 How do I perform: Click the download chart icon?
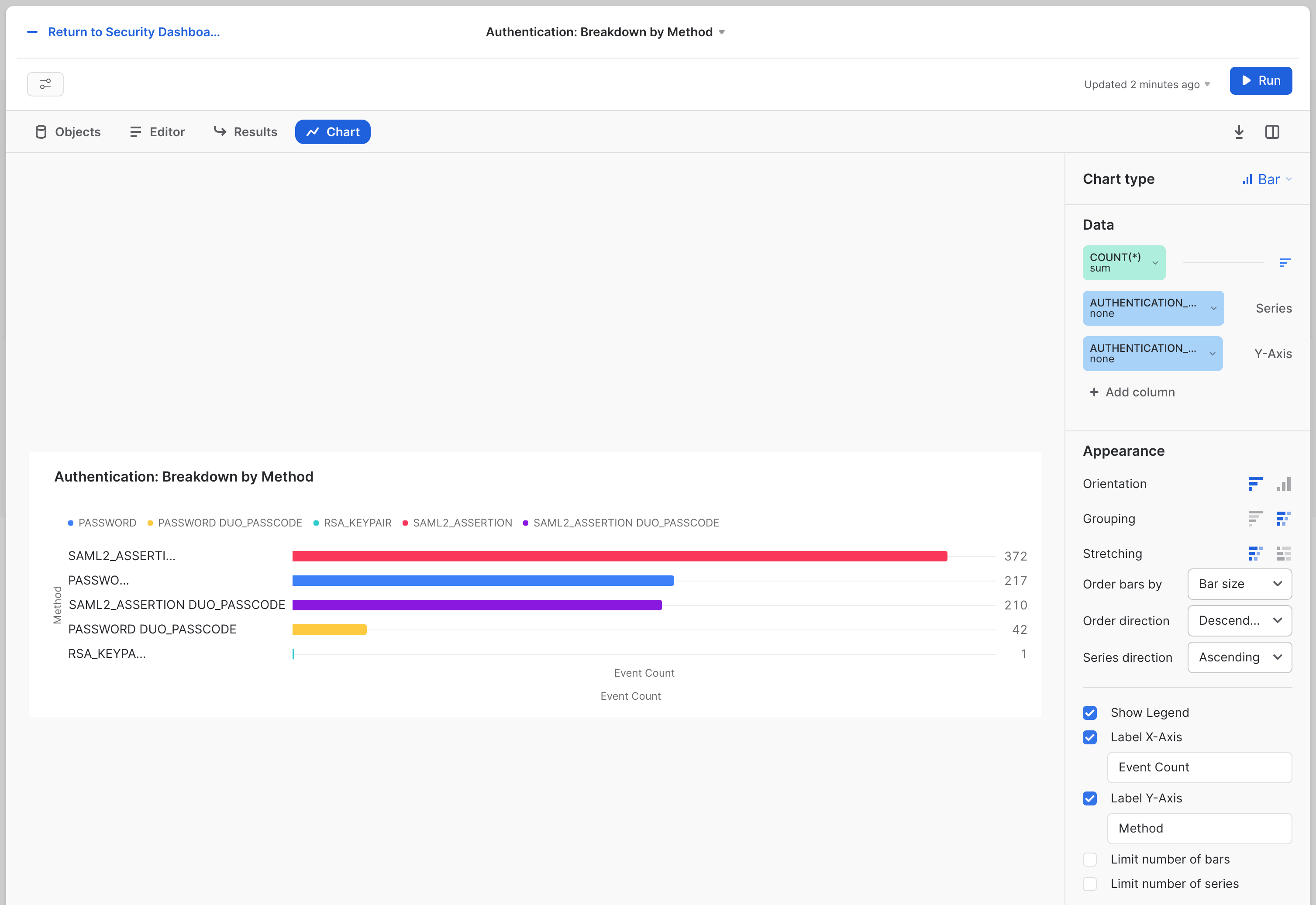click(x=1239, y=132)
